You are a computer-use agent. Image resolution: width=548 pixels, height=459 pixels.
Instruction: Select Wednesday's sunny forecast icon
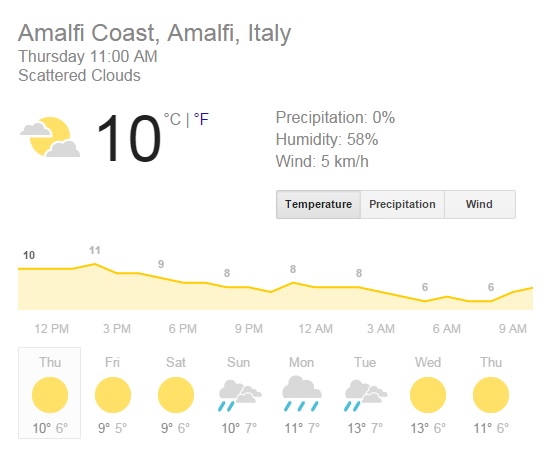[x=428, y=395]
